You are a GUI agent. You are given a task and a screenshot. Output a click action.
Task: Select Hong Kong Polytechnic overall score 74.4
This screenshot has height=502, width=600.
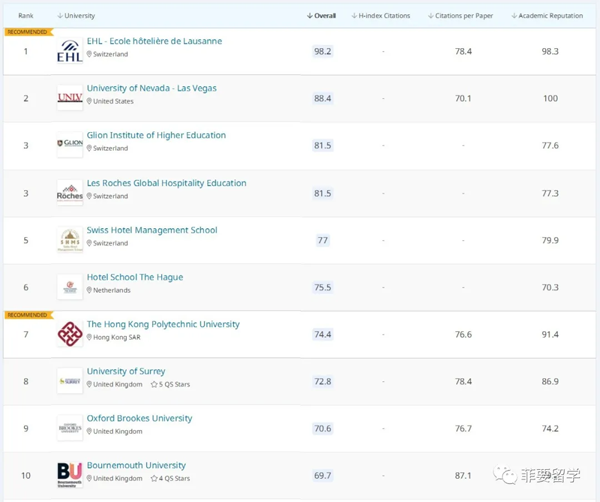[323, 334]
